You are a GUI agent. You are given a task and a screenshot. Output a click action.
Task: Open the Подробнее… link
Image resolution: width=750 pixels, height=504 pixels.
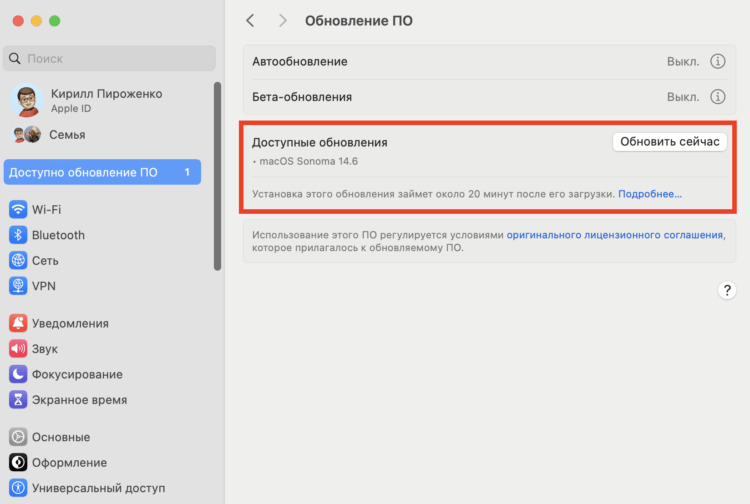[x=650, y=194]
